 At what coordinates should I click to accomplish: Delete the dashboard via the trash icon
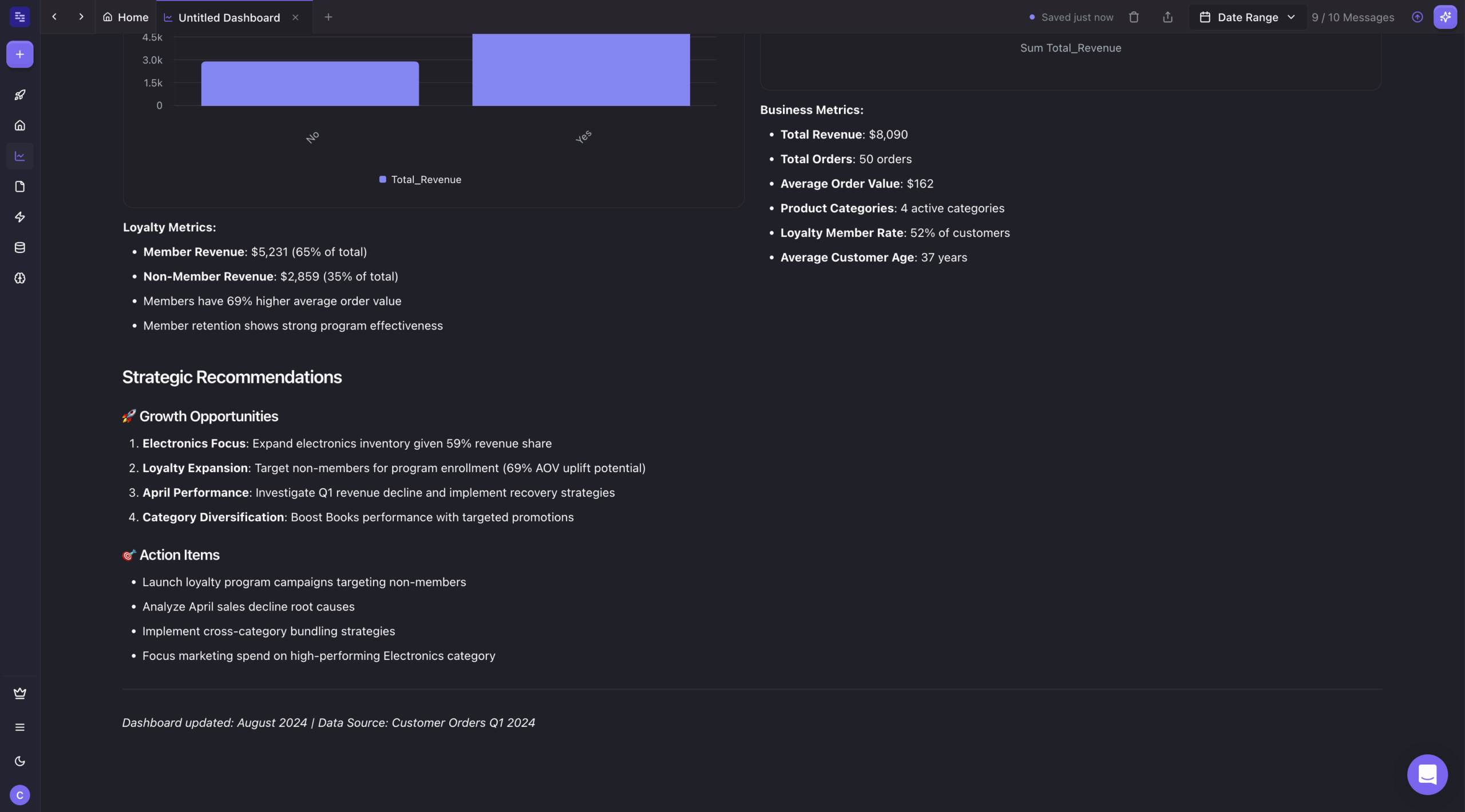pyautogui.click(x=1134, y=17)
